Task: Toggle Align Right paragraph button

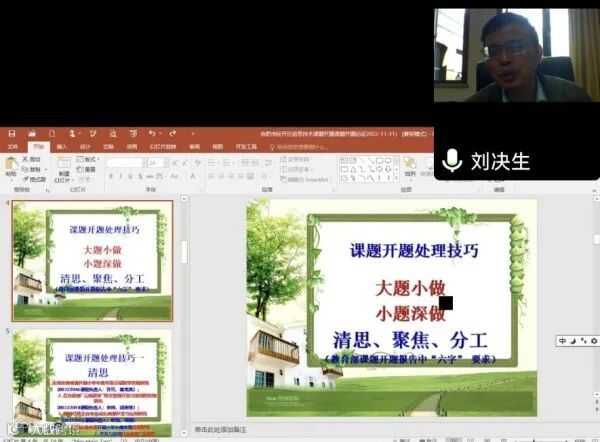Action: (x=232, y=176)
